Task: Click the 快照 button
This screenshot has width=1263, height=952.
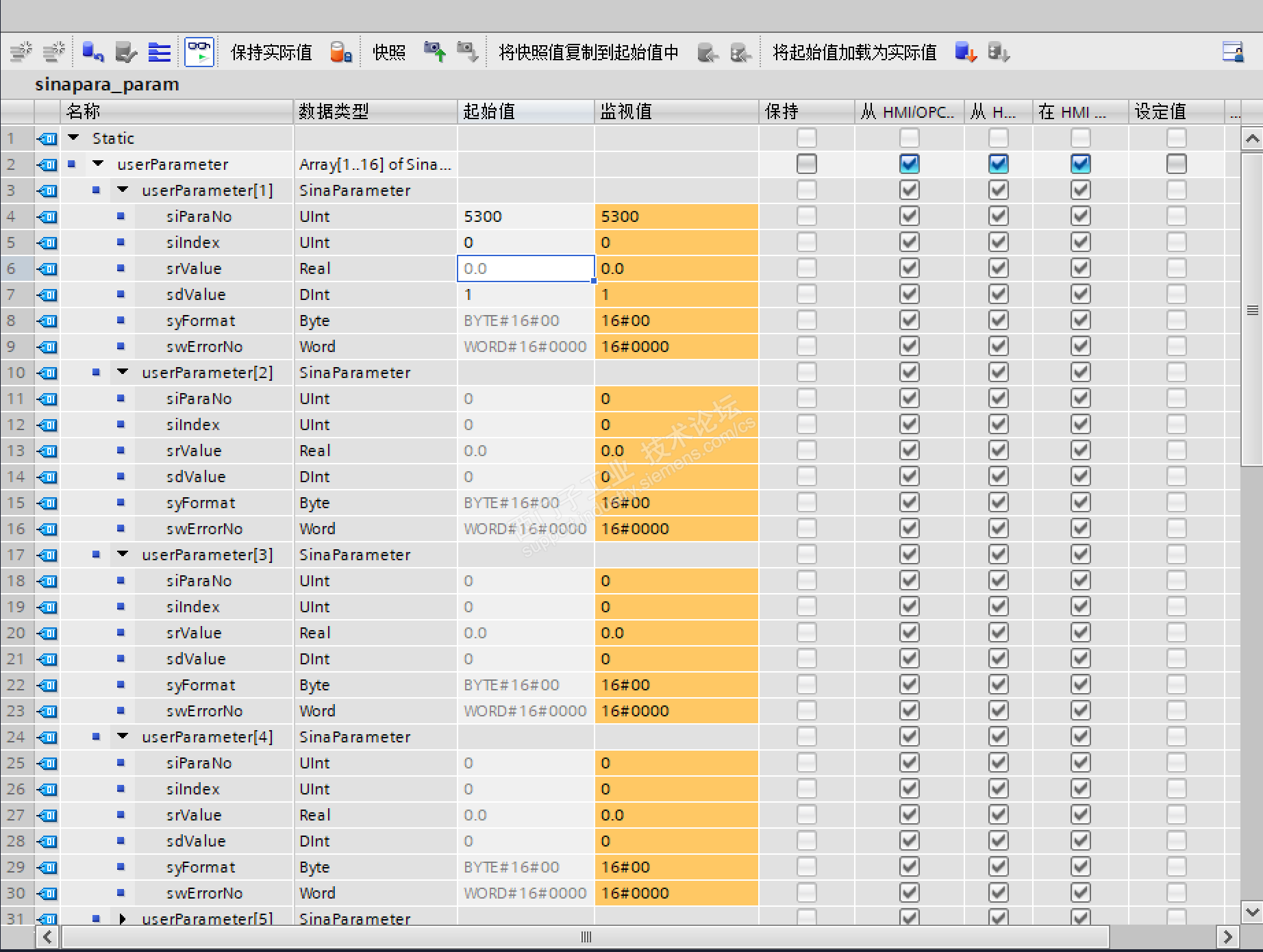Action: tap(389, 53)
